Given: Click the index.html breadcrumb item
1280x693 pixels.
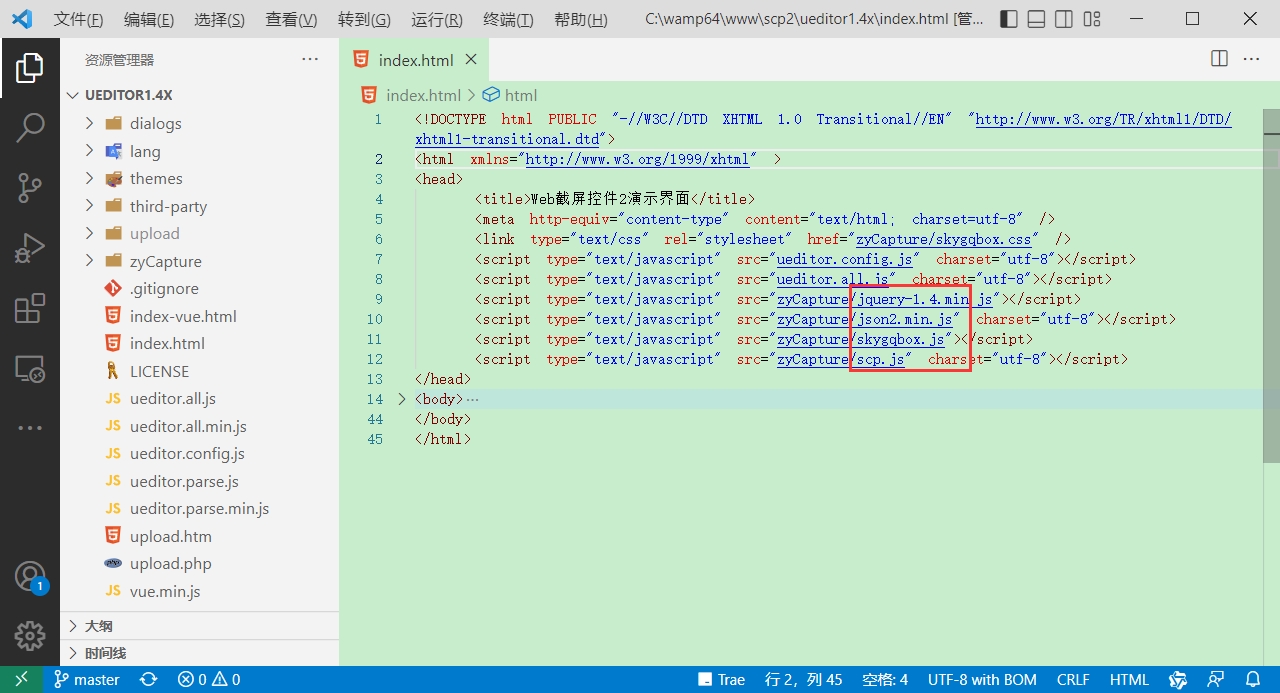Looking at the screenshot, I should coord(412,95).
